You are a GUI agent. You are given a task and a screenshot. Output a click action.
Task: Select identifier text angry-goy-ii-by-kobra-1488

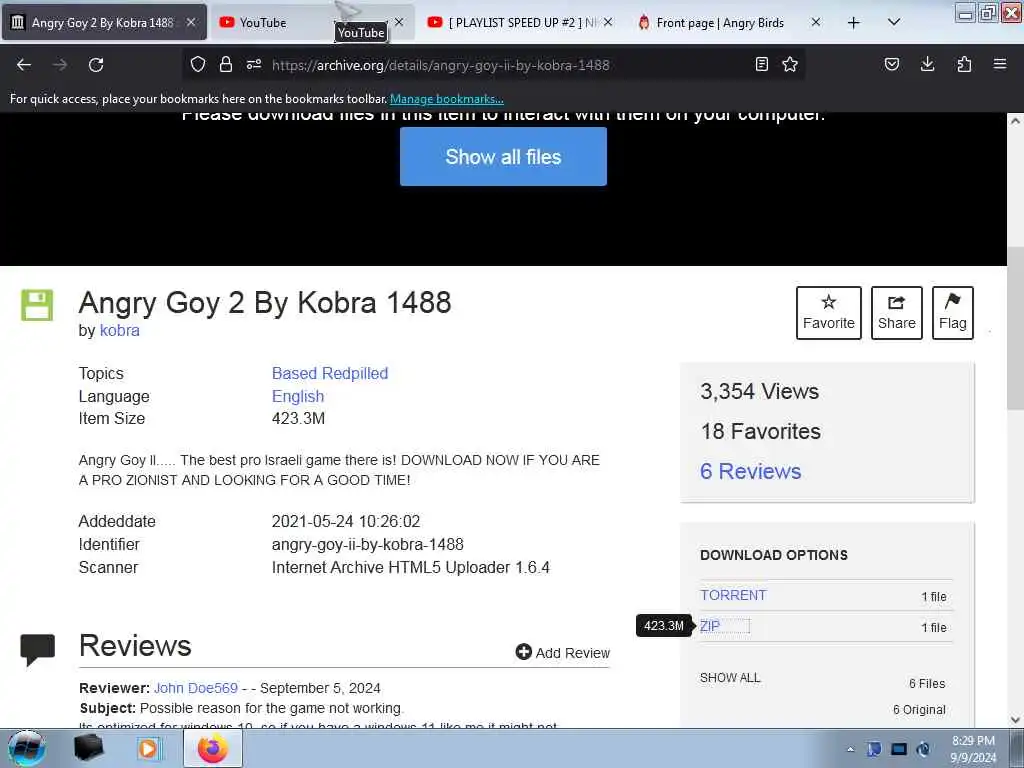(368, 545)
